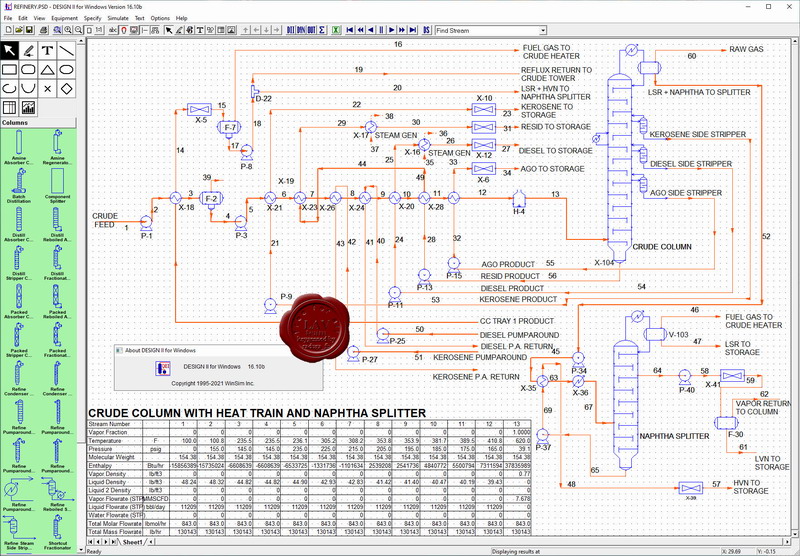Click the skip to last button
800x556 pixels.
click(413, 30)
